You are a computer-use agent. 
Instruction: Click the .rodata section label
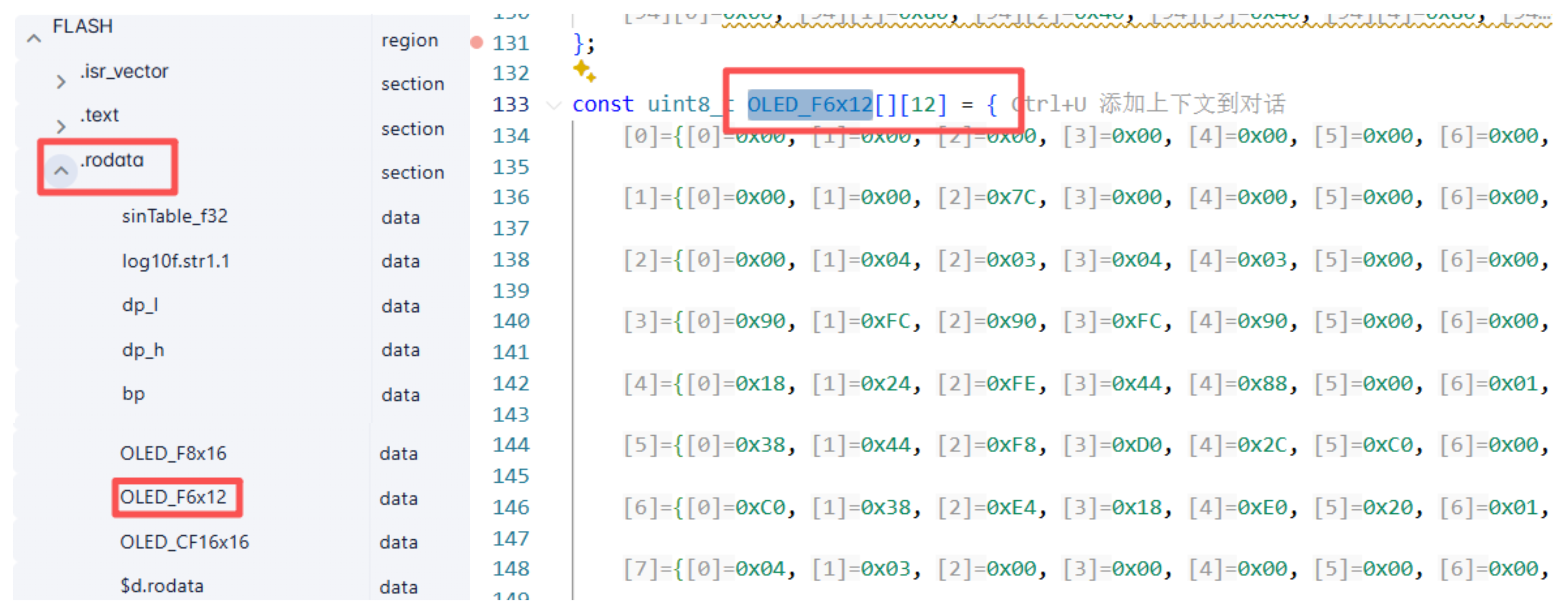click(x=113, y=160)
